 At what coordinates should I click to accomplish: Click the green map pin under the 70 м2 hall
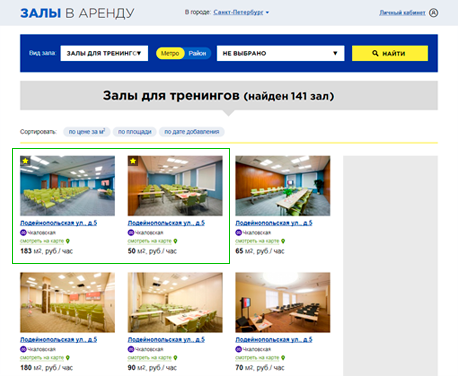click(x=283, y=357)
